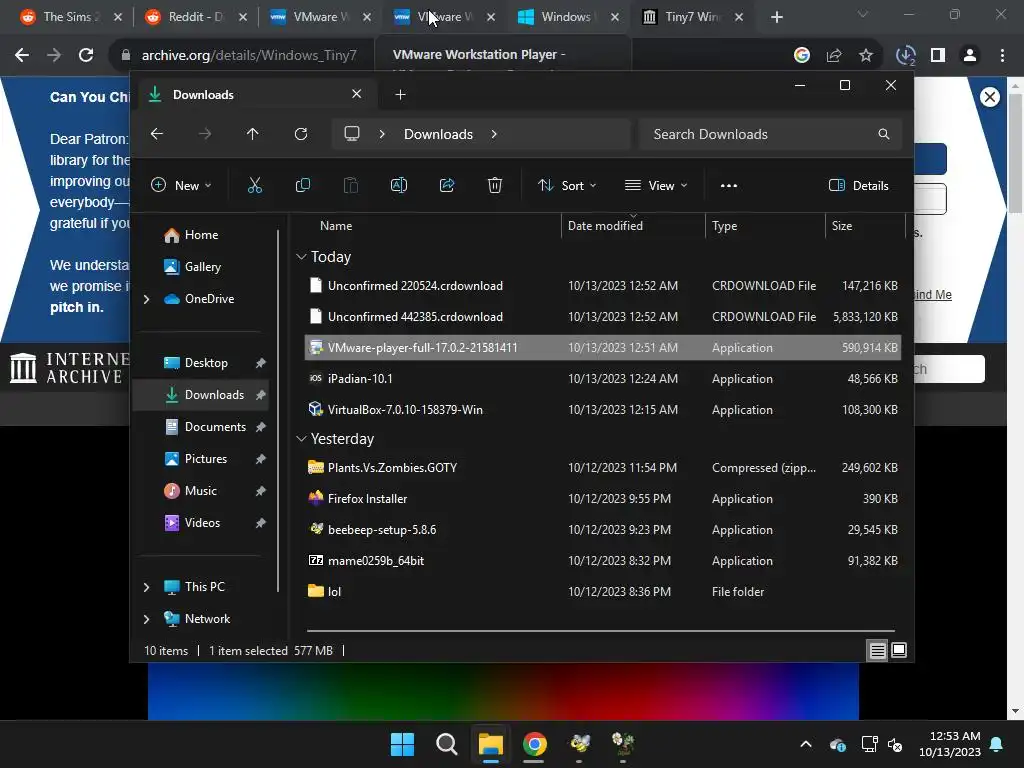Close the Downloads Explorer tab
1024x768 pixels.
357,94
